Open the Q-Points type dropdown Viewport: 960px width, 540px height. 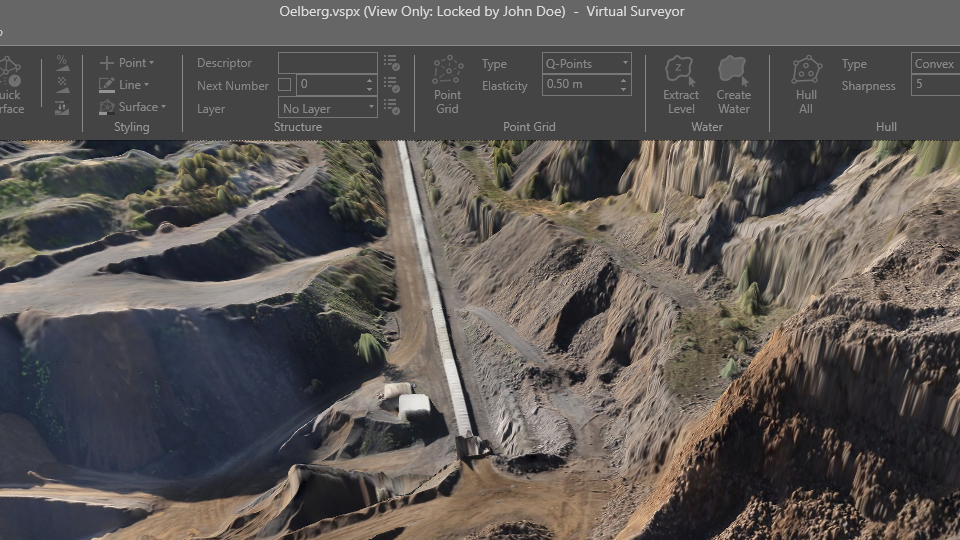click(586, 63)
